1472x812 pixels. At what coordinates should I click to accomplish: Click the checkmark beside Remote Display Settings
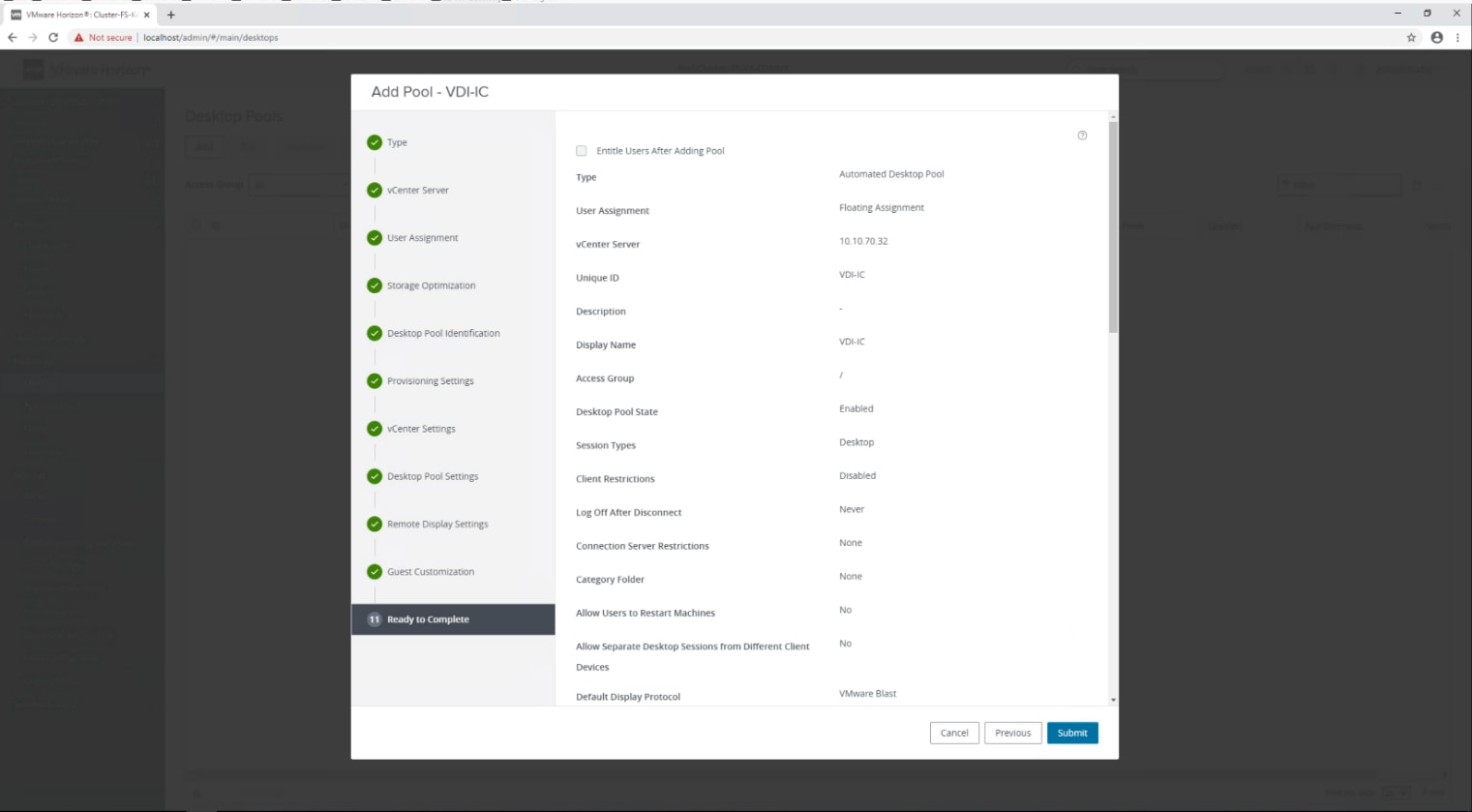[x=375, y=525]
